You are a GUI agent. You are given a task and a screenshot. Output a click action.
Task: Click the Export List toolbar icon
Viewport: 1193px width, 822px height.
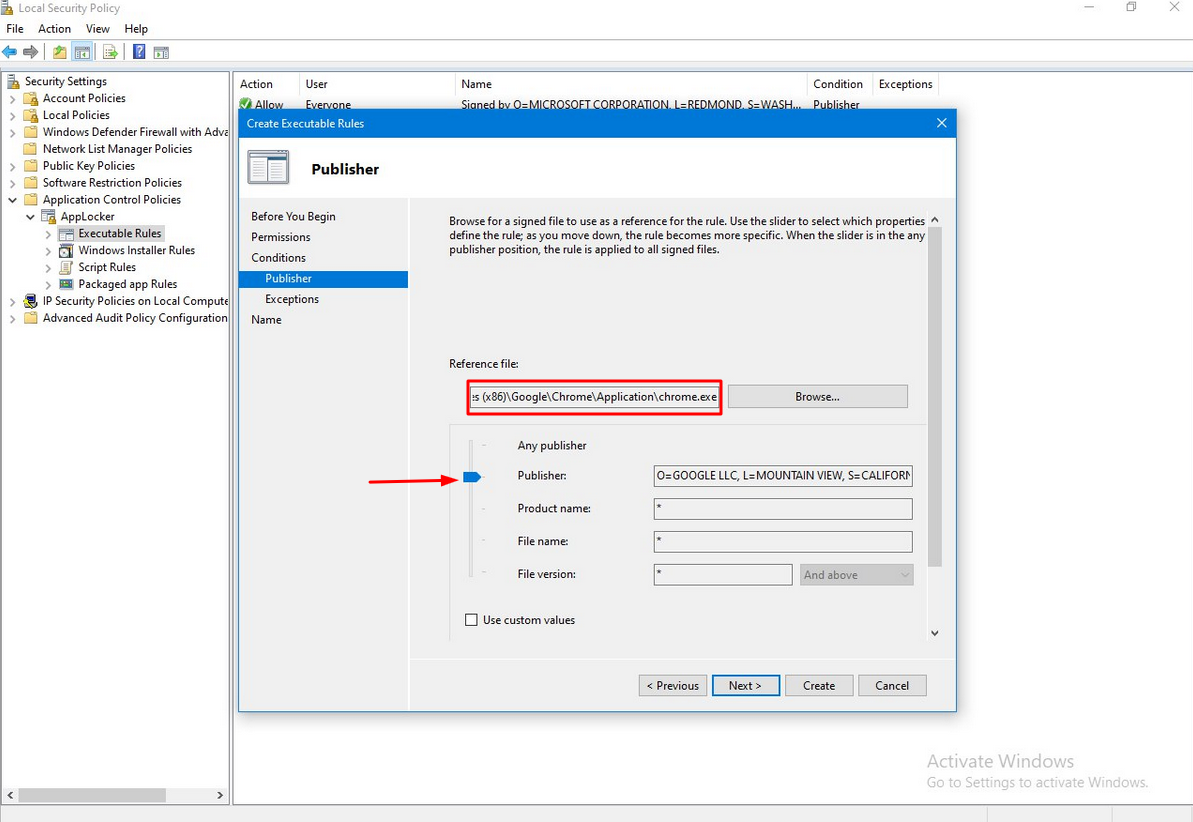click(110, 52)
